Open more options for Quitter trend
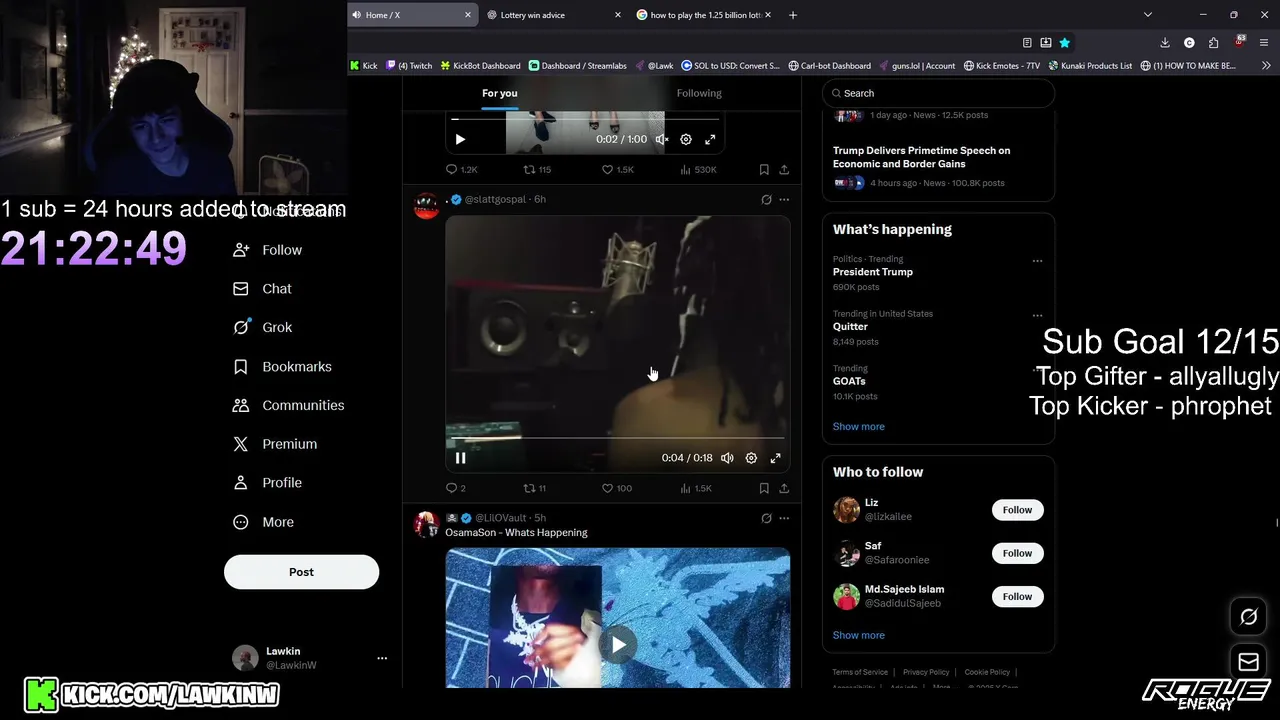 (1037, 316)
